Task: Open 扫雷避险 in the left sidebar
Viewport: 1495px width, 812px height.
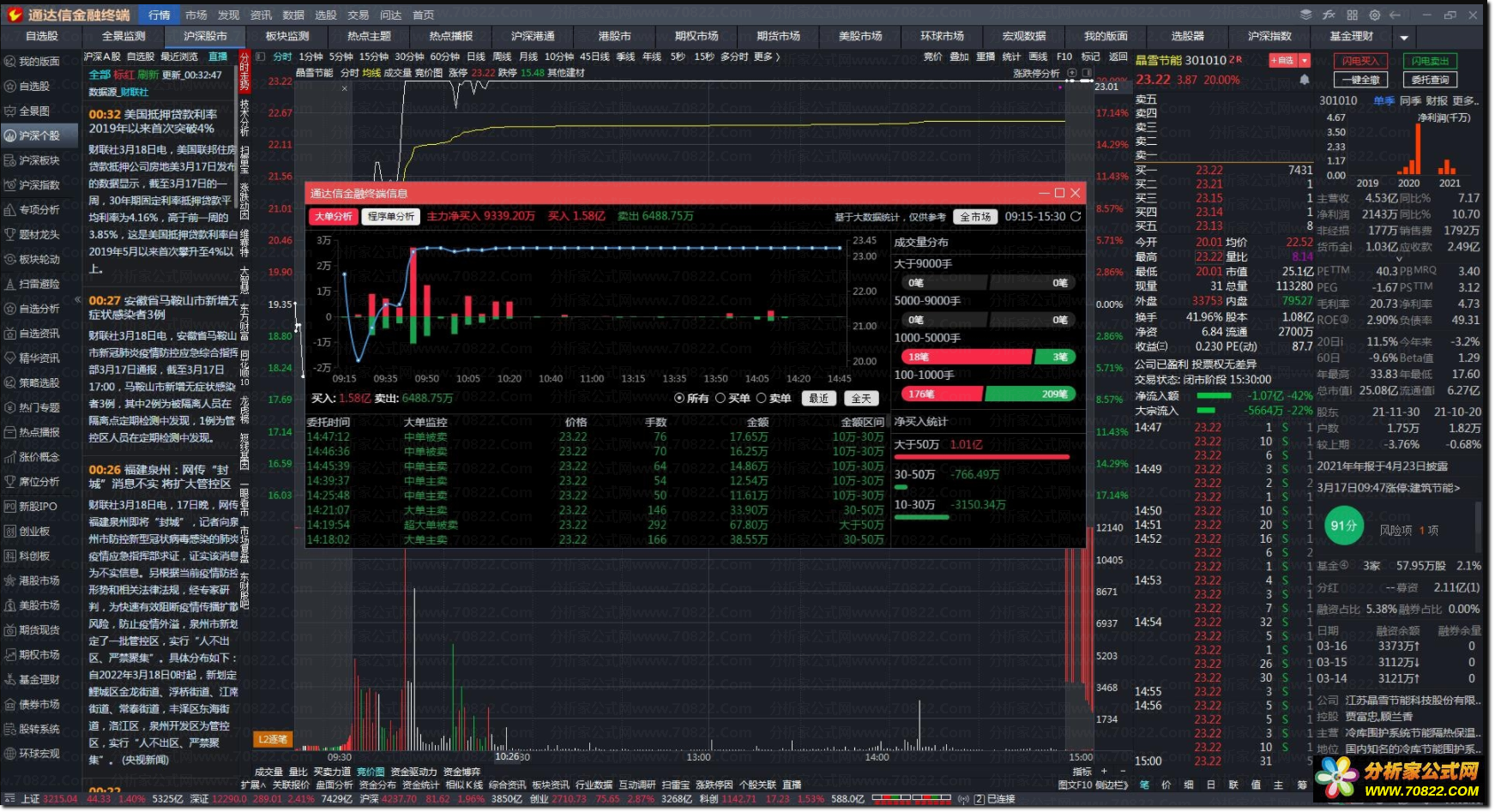Action: (x=38, y=284)
